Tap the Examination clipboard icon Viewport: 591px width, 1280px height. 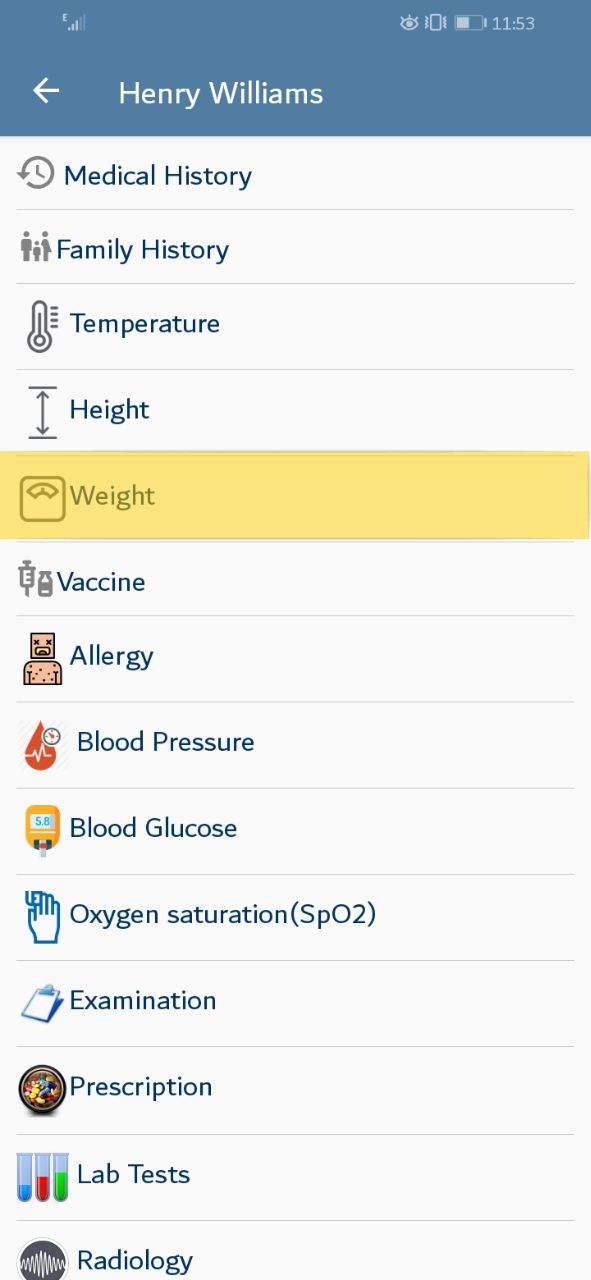42,1003
